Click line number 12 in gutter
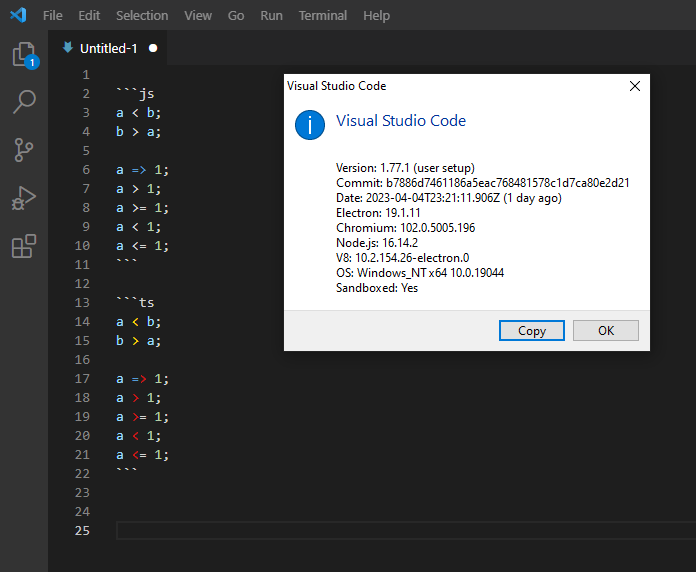 82,284
